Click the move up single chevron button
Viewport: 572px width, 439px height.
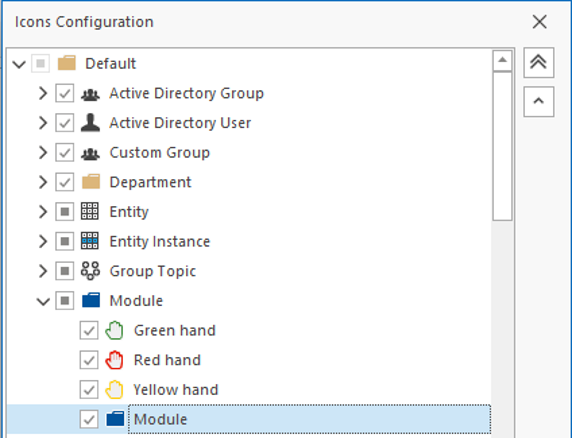coord(538,101)
